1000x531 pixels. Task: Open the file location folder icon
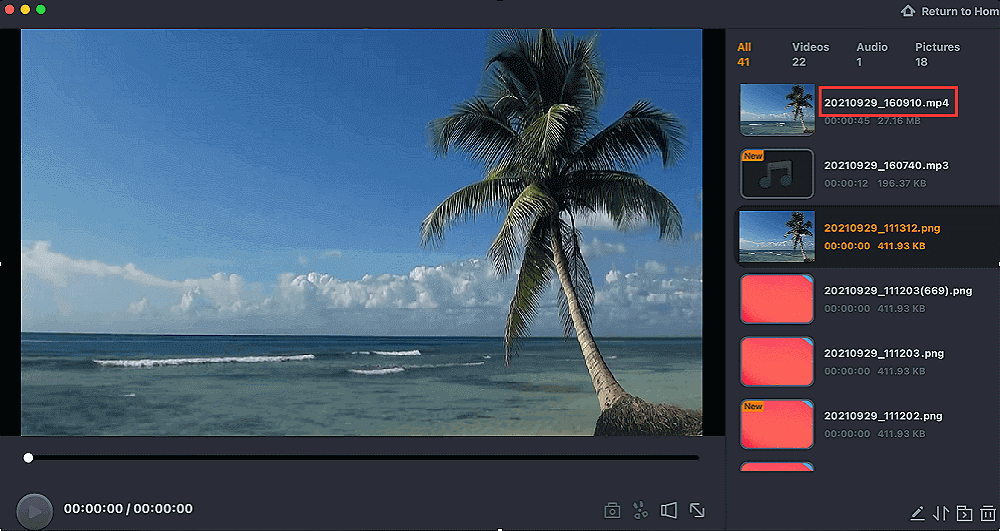point(963,514)
